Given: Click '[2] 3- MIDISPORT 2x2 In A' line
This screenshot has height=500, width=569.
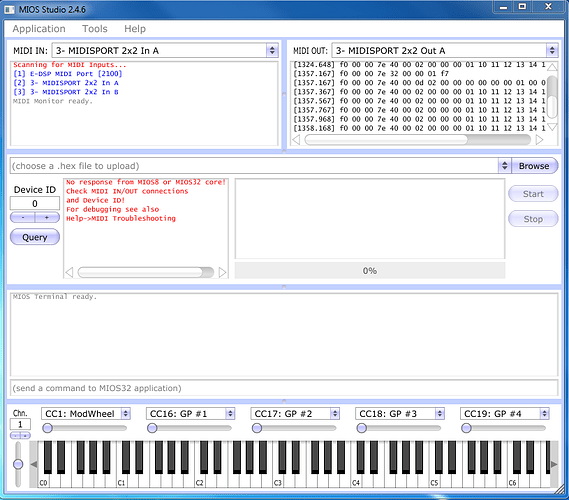Looking at the screenshot, I should click(66, 83).
